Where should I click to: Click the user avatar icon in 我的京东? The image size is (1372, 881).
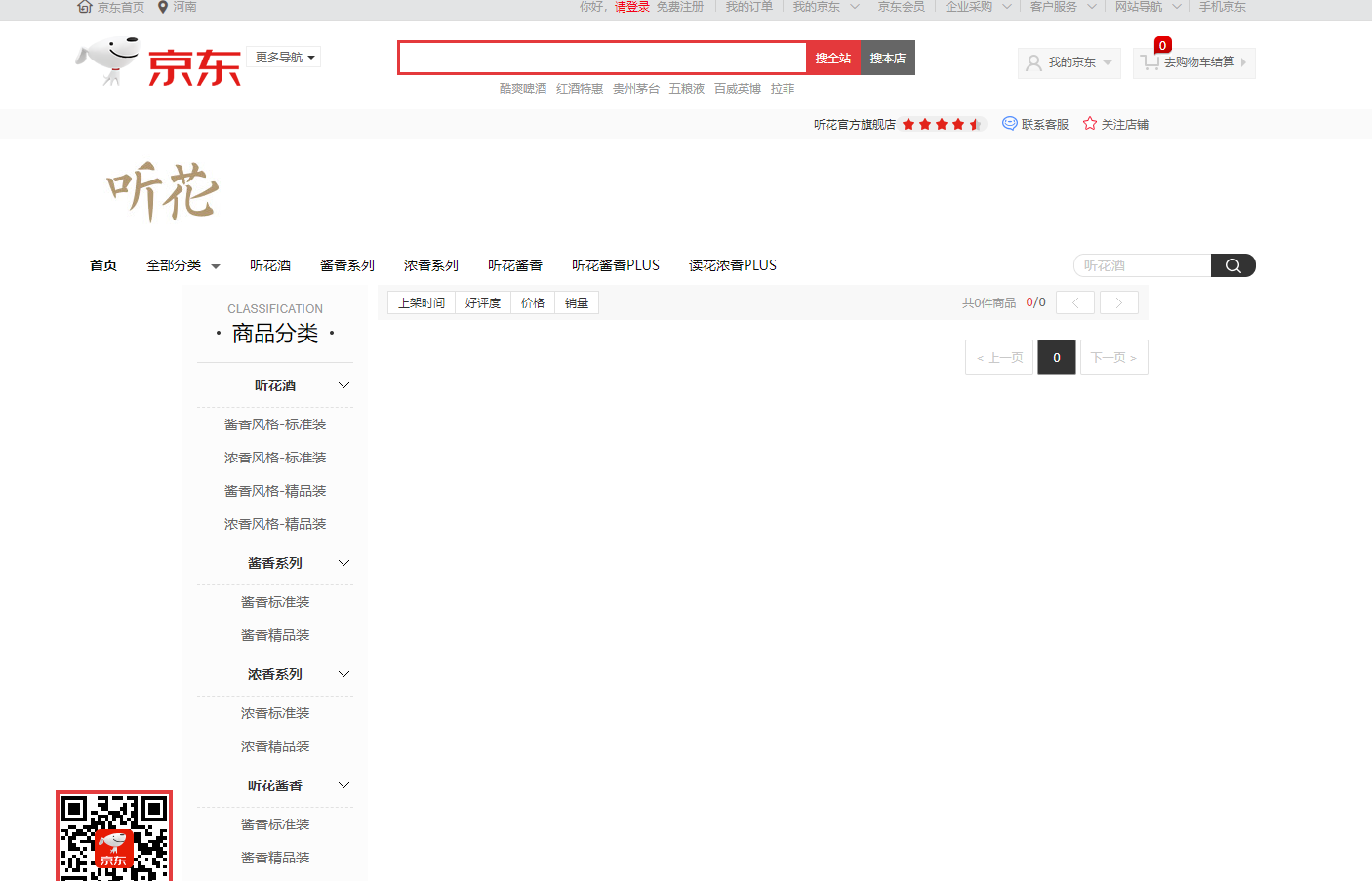pos(1033,63)
